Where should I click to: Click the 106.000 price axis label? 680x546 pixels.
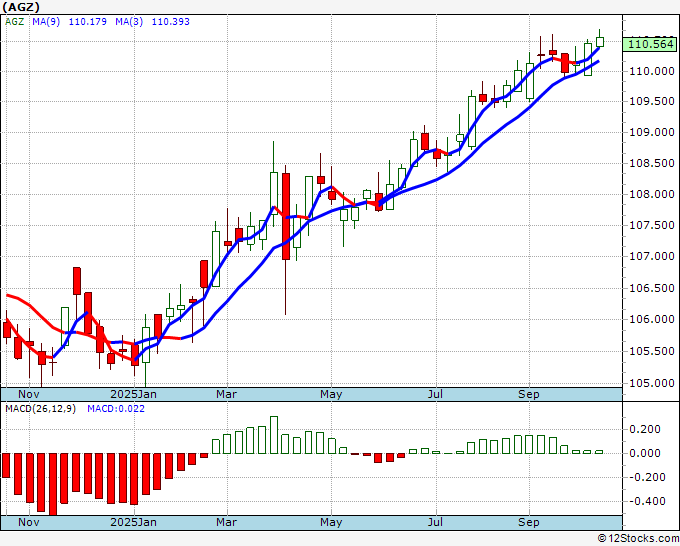pyautogui.click(x=652, y=319)
